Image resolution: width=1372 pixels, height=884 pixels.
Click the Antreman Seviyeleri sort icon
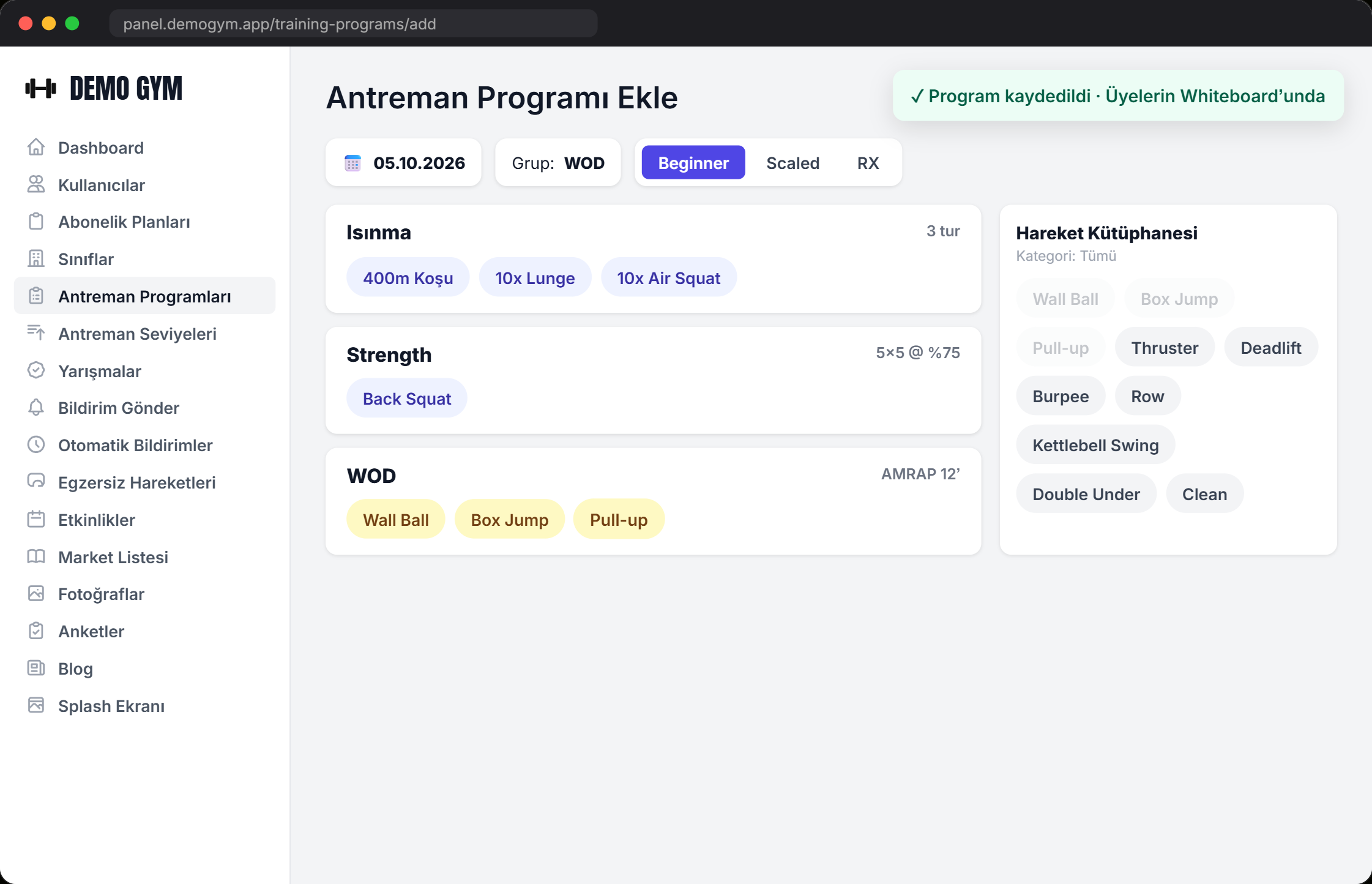click(x=36, y=333)
